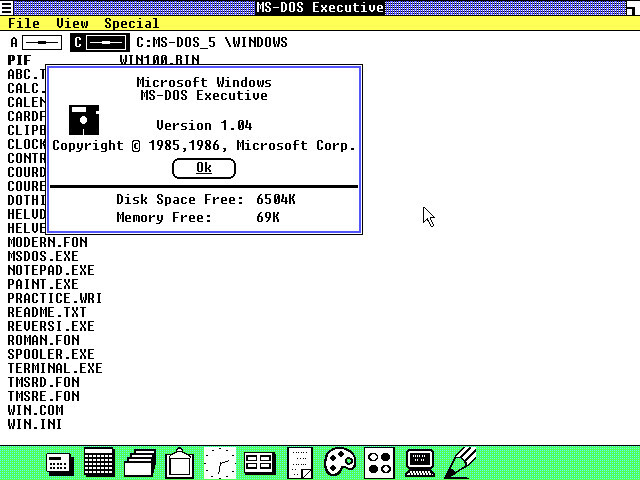Select README.TXT in the file list

pyautogui.click(x=47, y=312)
